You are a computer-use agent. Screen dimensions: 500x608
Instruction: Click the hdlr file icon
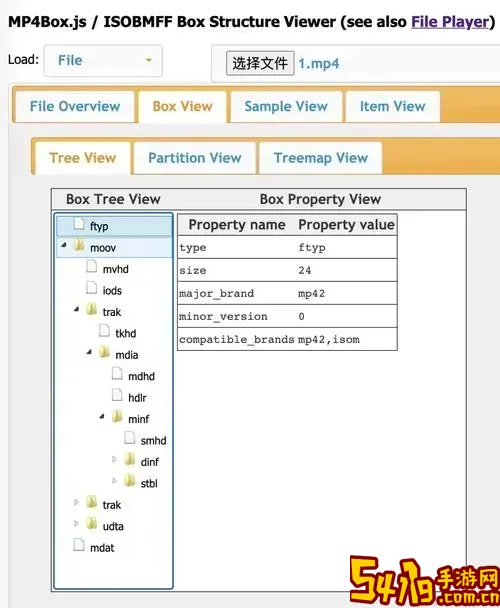117,396
